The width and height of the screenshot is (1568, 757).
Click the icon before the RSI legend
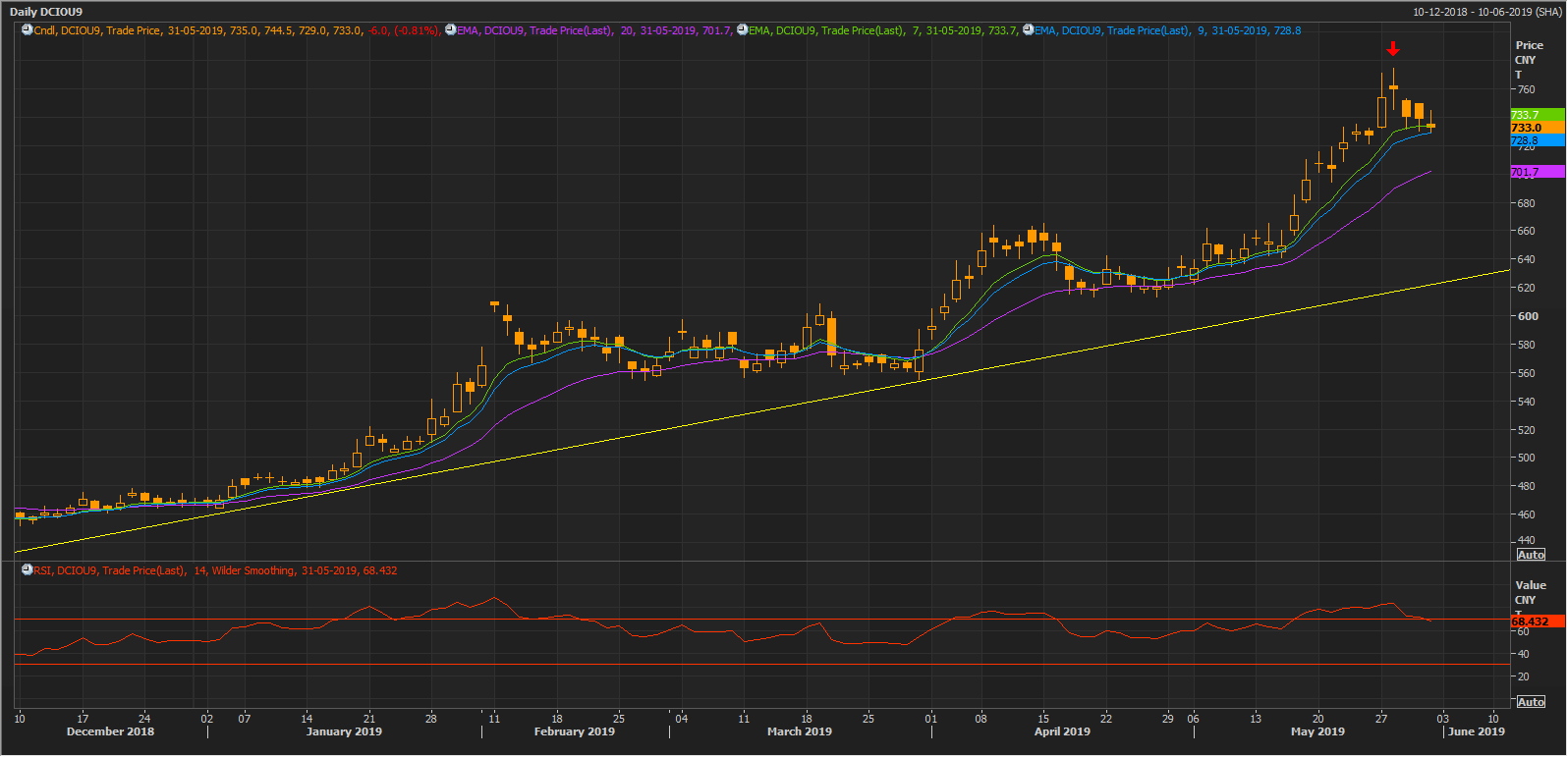tap(28, 570)
